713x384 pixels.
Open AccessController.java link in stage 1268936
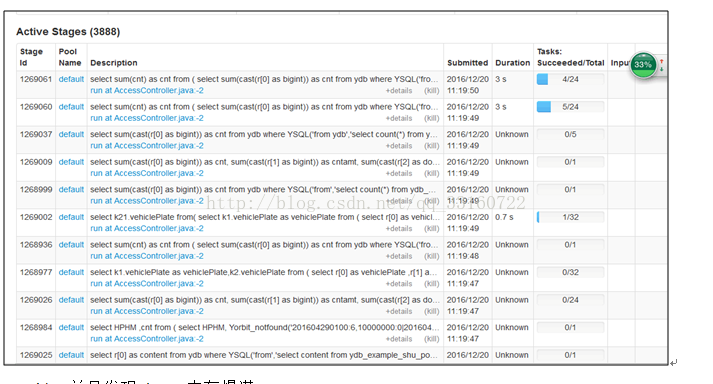pyautogui.click(x=147, y=256)
